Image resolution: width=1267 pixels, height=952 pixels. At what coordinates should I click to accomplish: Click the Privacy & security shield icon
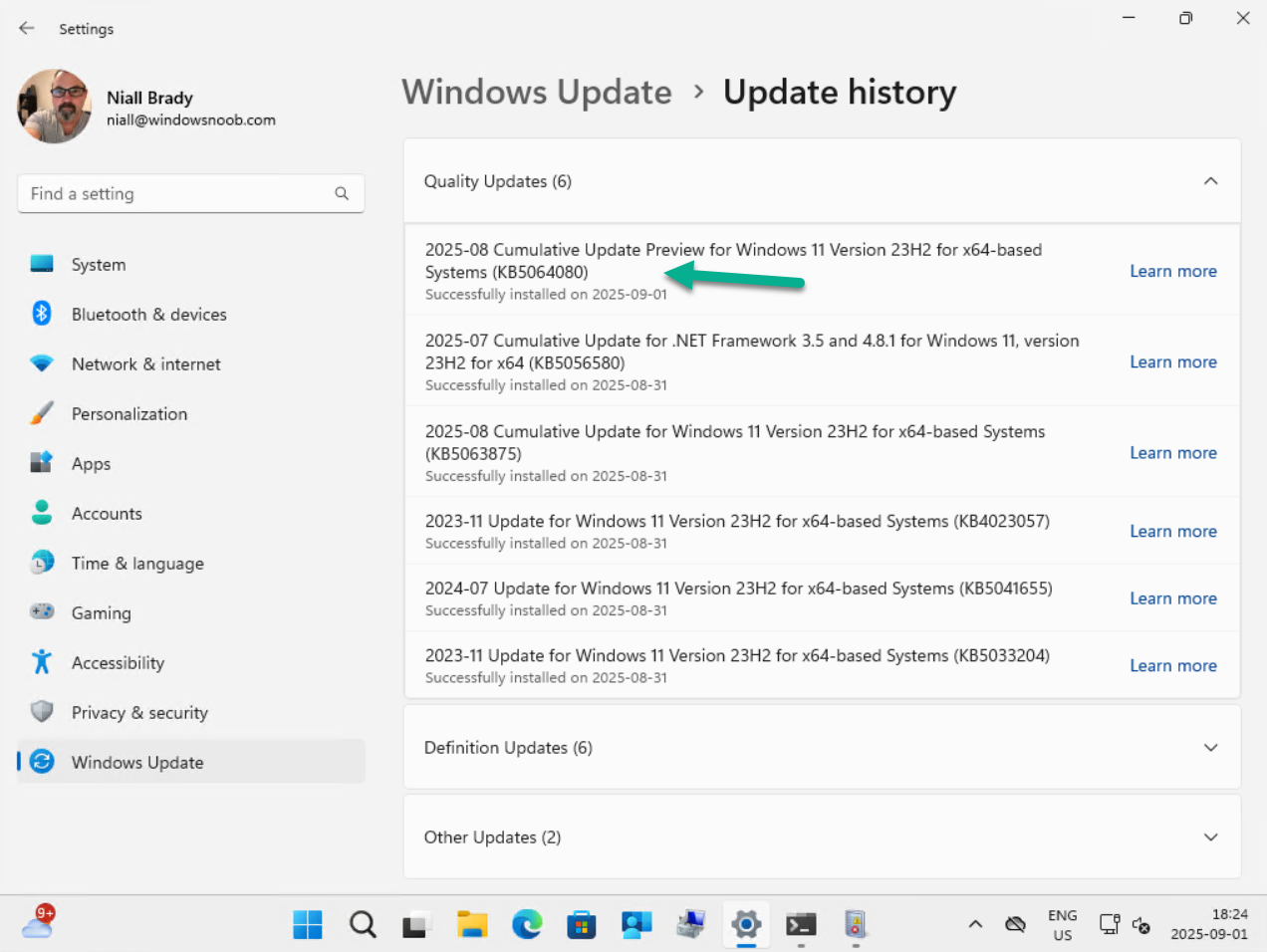pyautogui.click(x=42, y=712)
